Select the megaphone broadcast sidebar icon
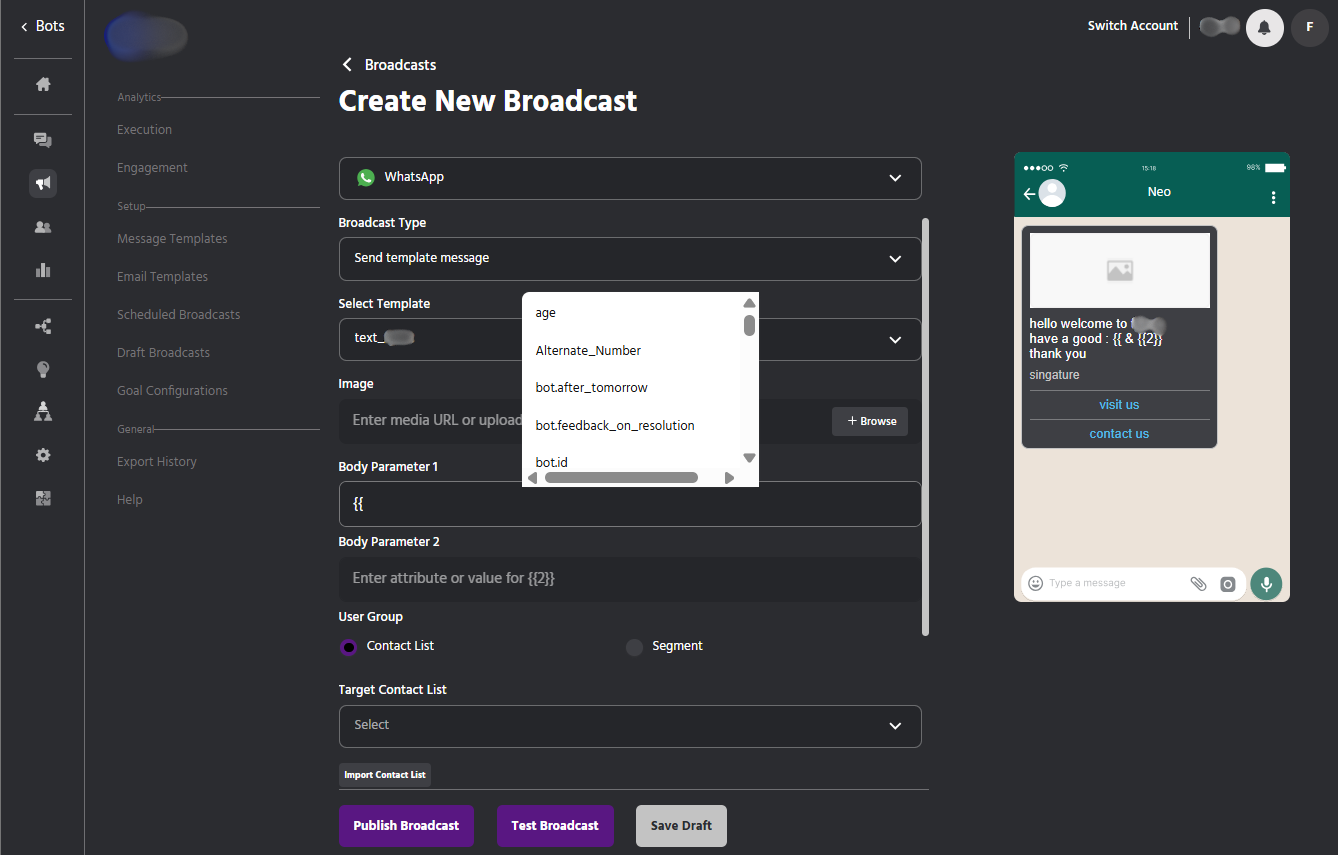The image size is (1338, 855). coord(43,183)
